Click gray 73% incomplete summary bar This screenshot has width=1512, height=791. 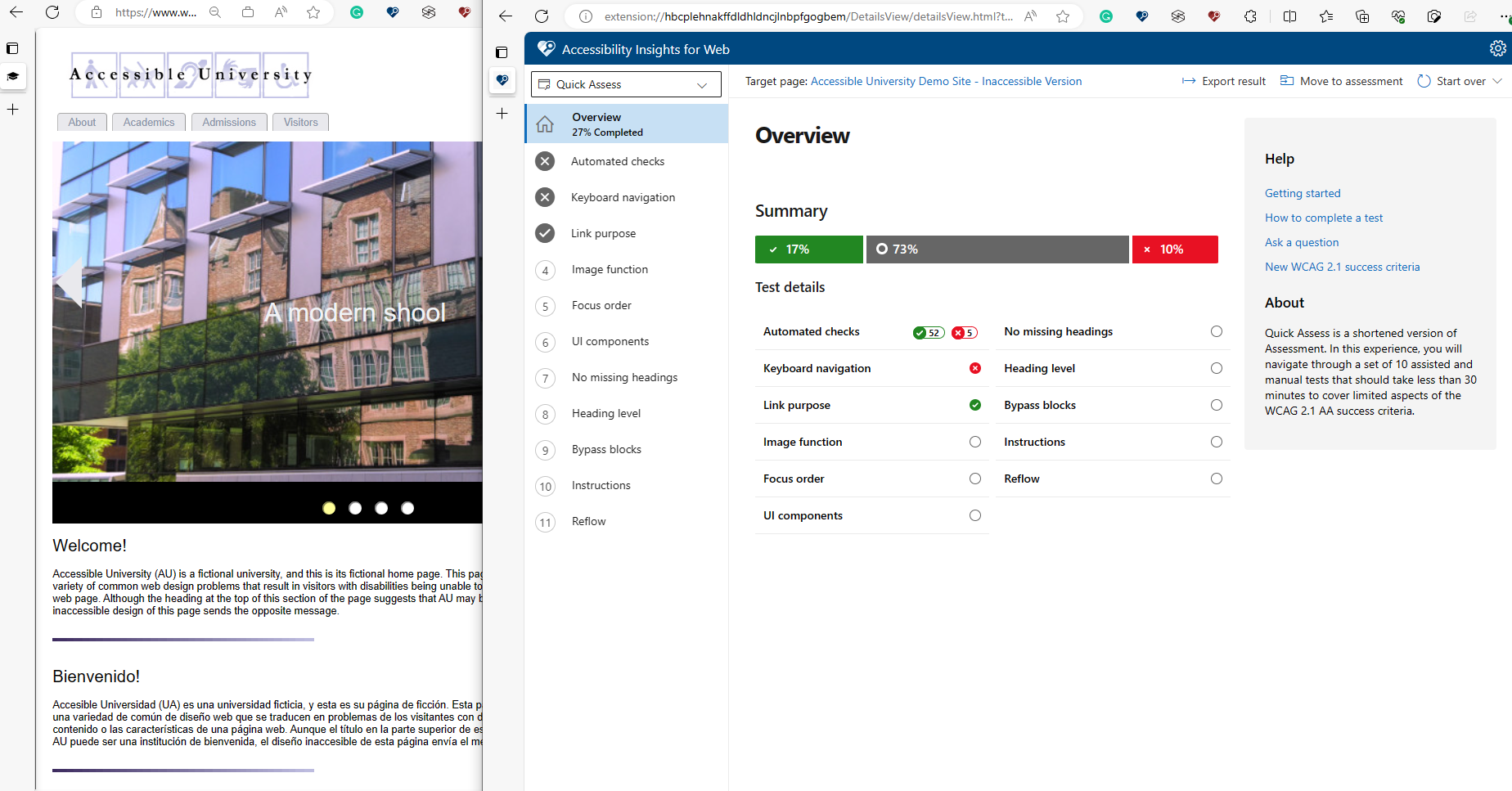point(997,249)
